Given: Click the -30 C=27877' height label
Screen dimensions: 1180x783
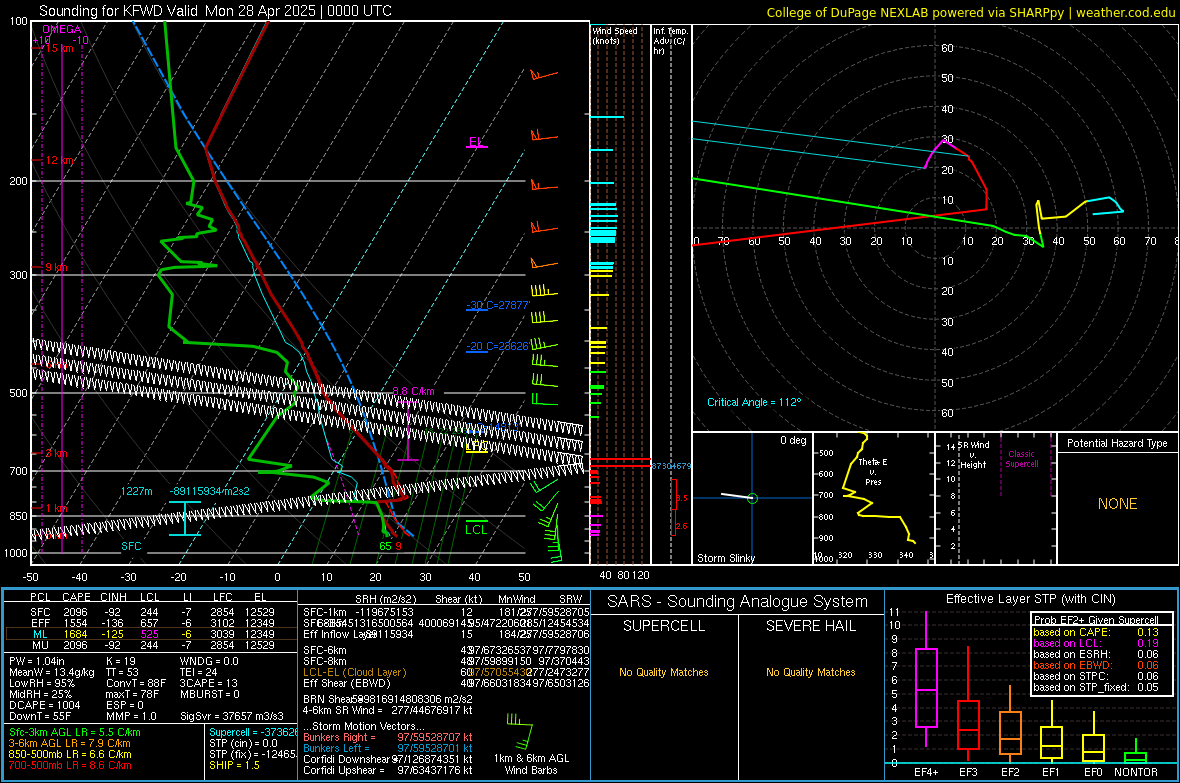Looking at the screenshot, I should coord(498,305).
